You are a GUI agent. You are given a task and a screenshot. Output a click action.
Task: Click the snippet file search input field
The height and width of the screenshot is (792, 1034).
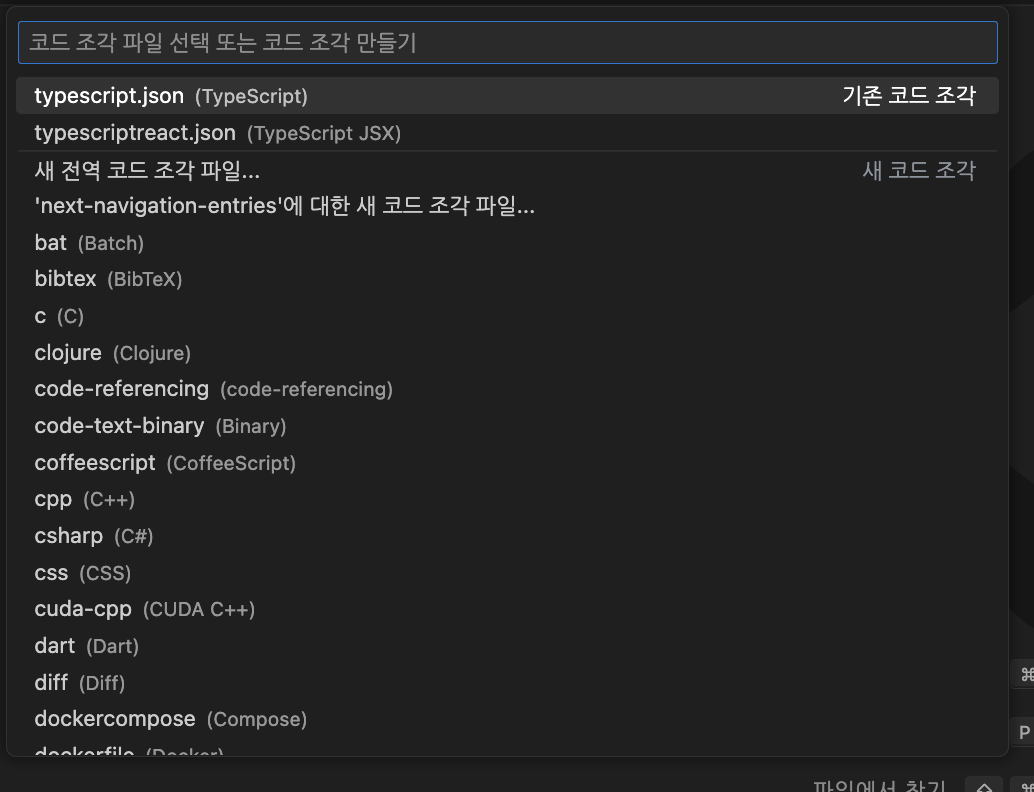pyautogui.click(x=507, y=43)
